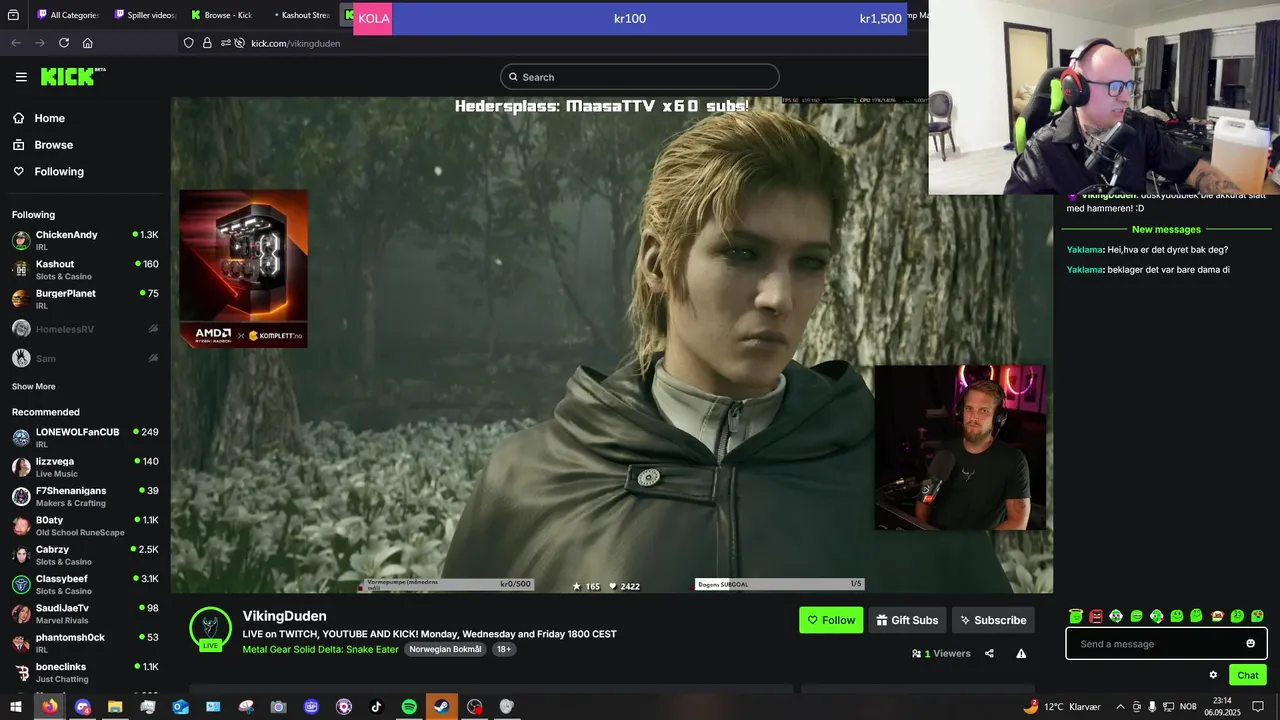Image resolution: width=1280 pixels, height=720 pixels.
Task: Open Steam from the taskbar
Action: tap(441, 706)
